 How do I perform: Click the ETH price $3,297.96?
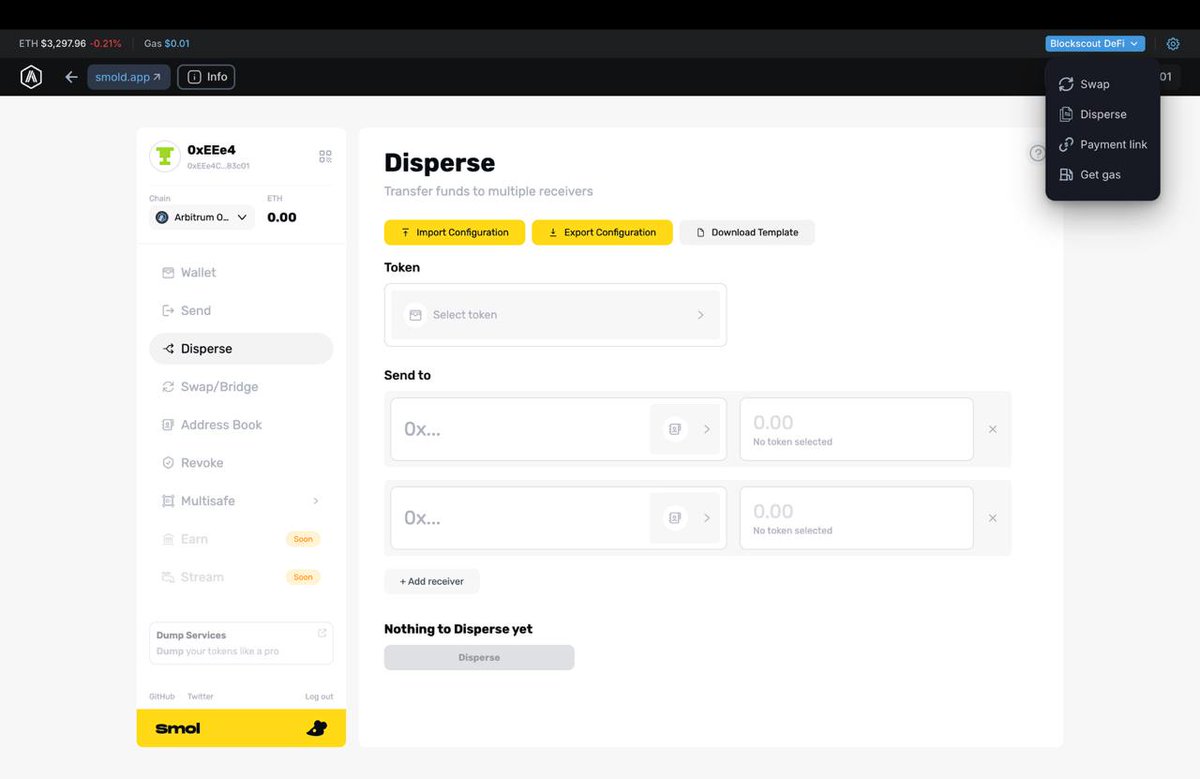[x=63, y=44]
